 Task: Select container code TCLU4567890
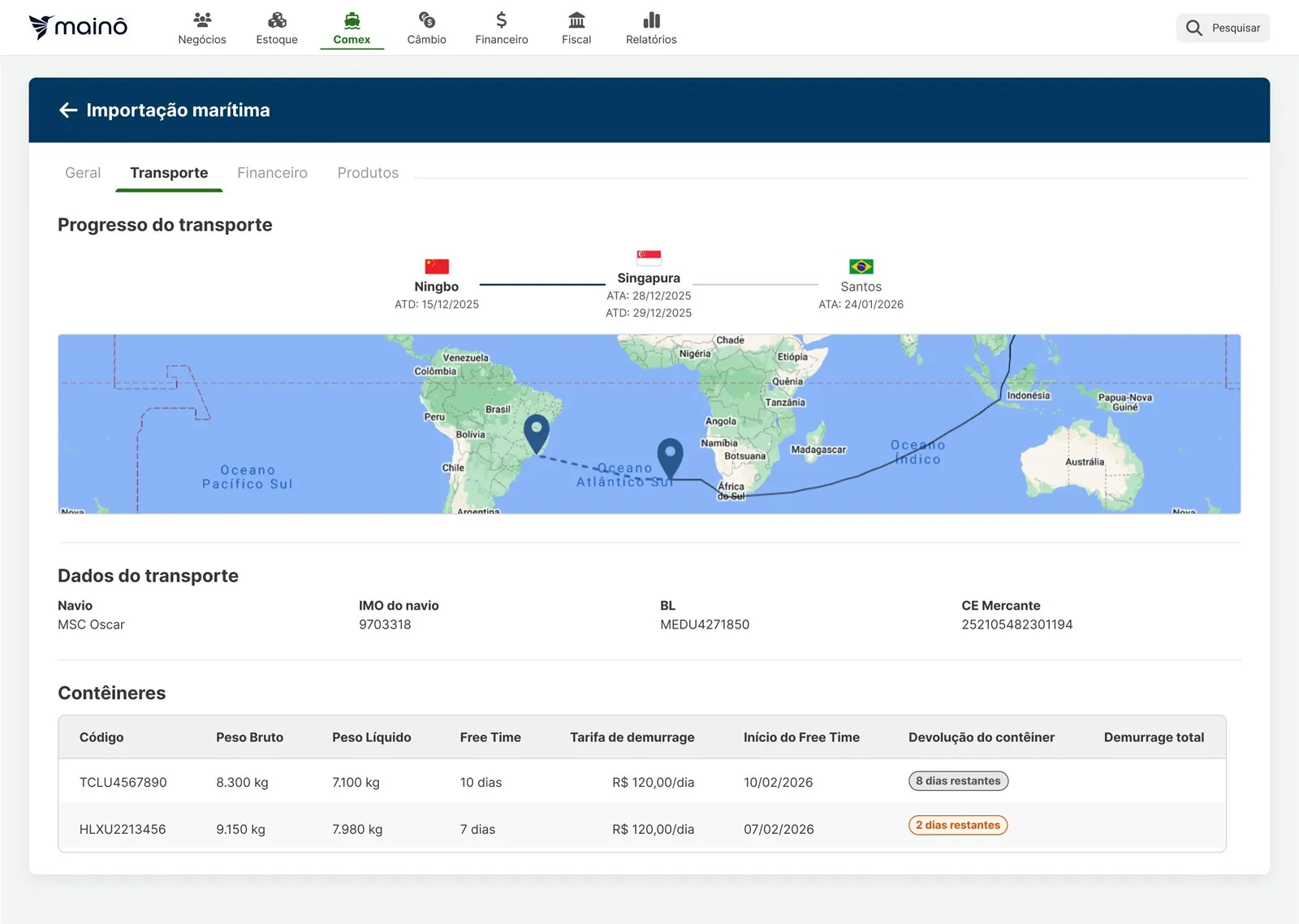click(123, 783)
